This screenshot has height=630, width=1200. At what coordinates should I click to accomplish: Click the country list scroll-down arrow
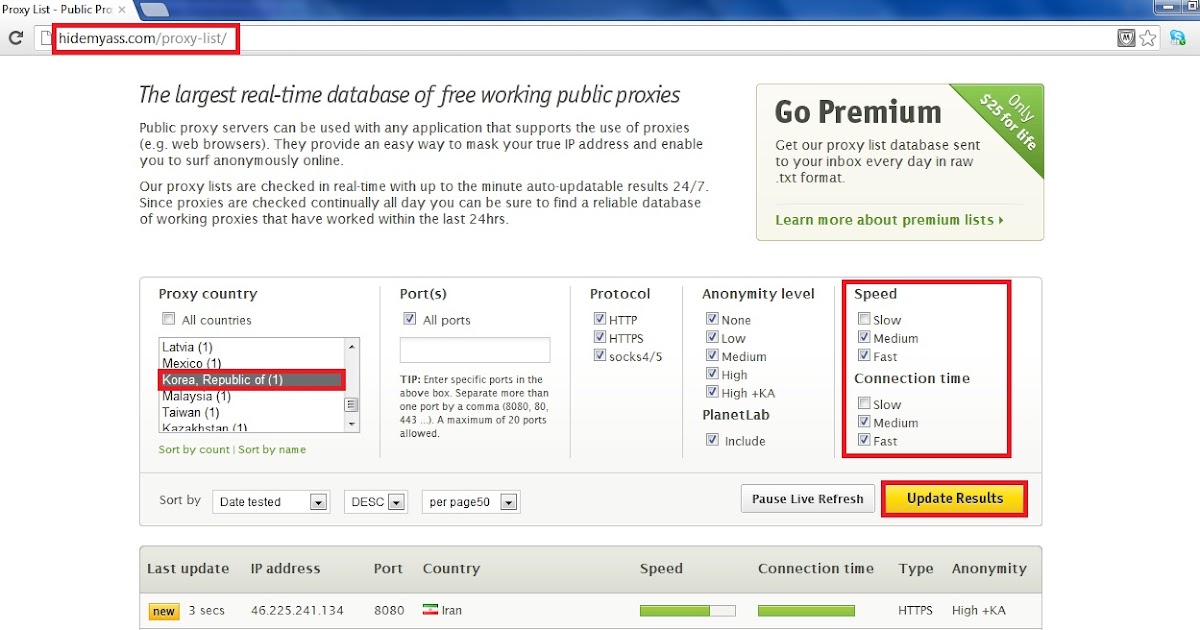click(351, 424)
